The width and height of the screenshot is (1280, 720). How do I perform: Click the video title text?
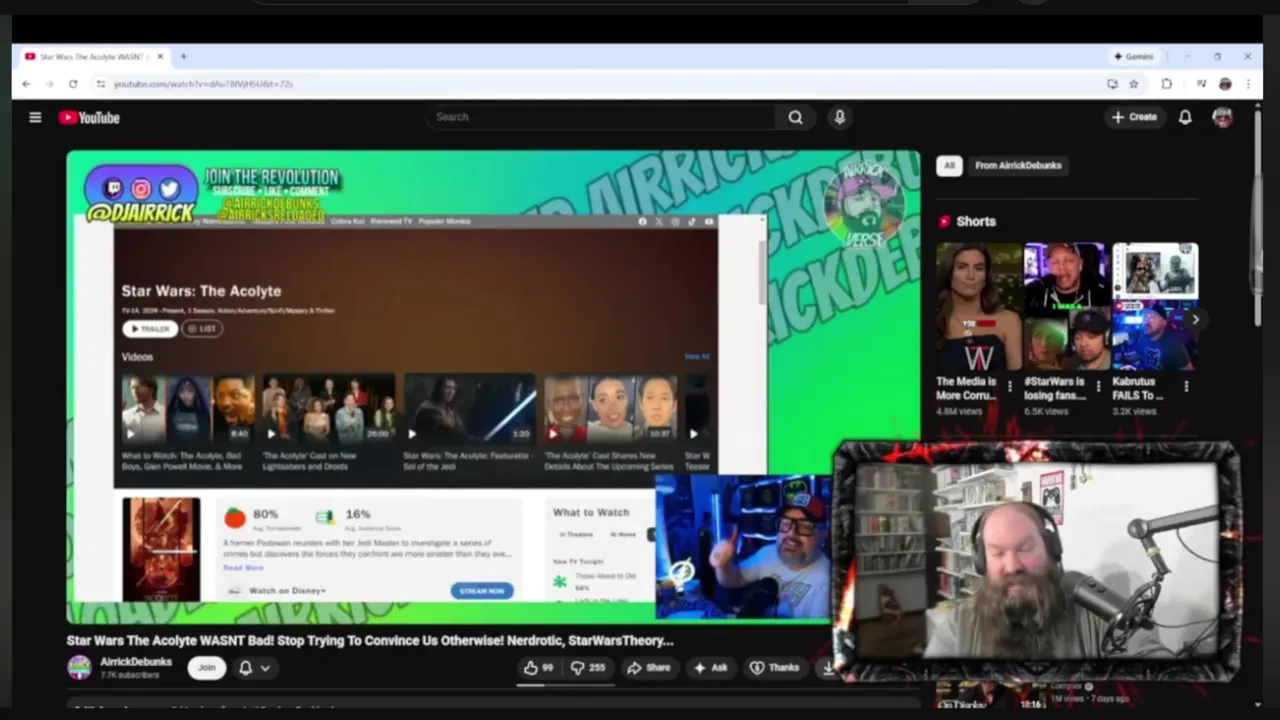[x=370, y=640]
